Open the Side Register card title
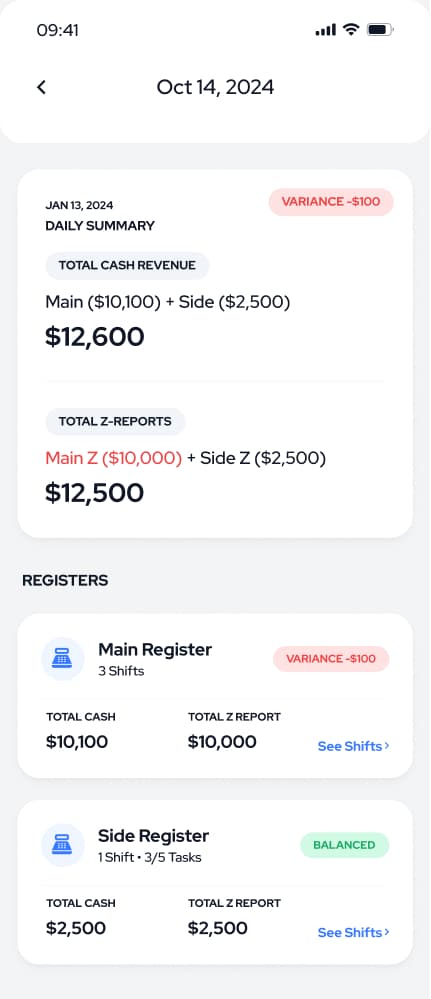This screenshot has width=431, height=999. [x=153, y=836]
